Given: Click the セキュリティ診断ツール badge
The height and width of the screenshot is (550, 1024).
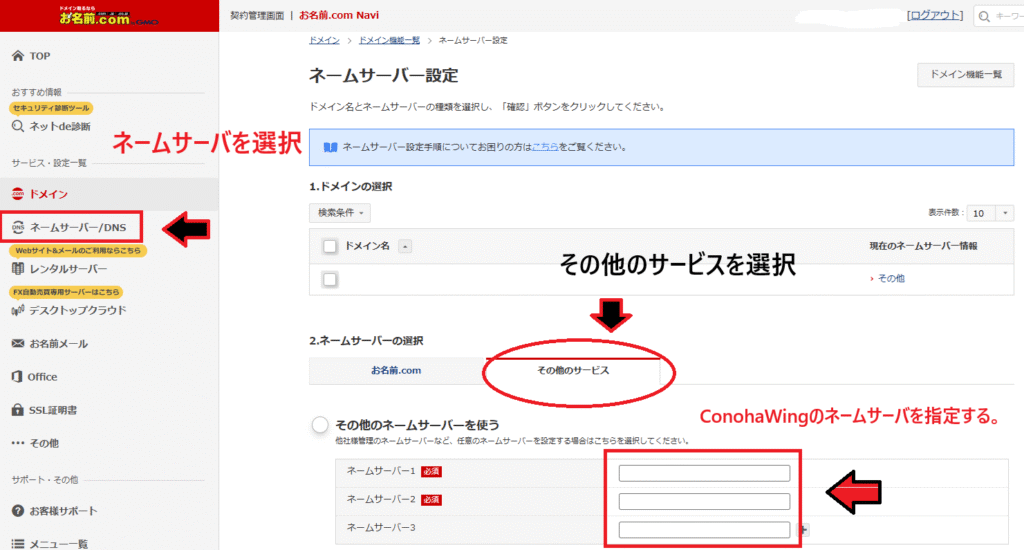Looking at the screenshot, I should coord(51,108).
